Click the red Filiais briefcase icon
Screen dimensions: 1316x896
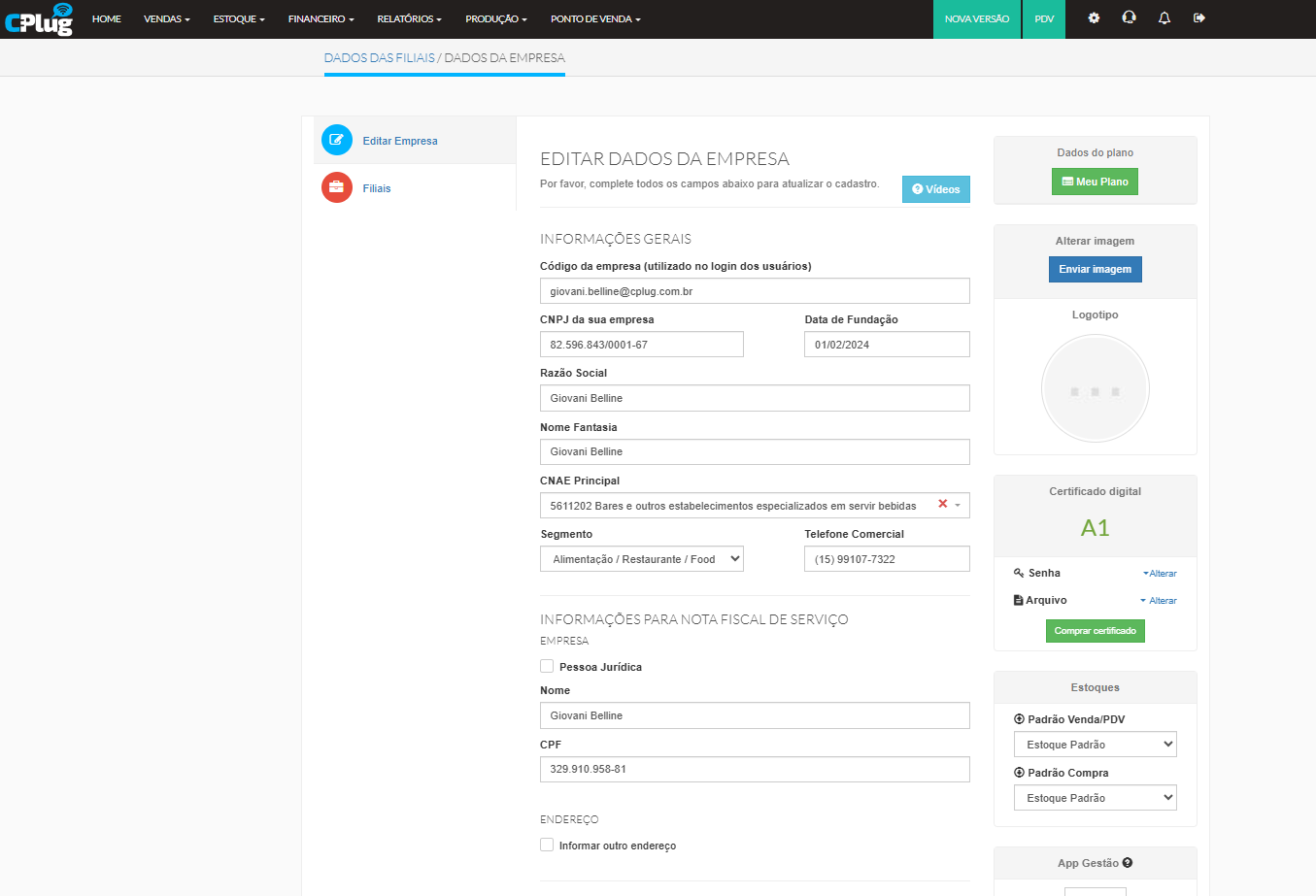[337, 187]
